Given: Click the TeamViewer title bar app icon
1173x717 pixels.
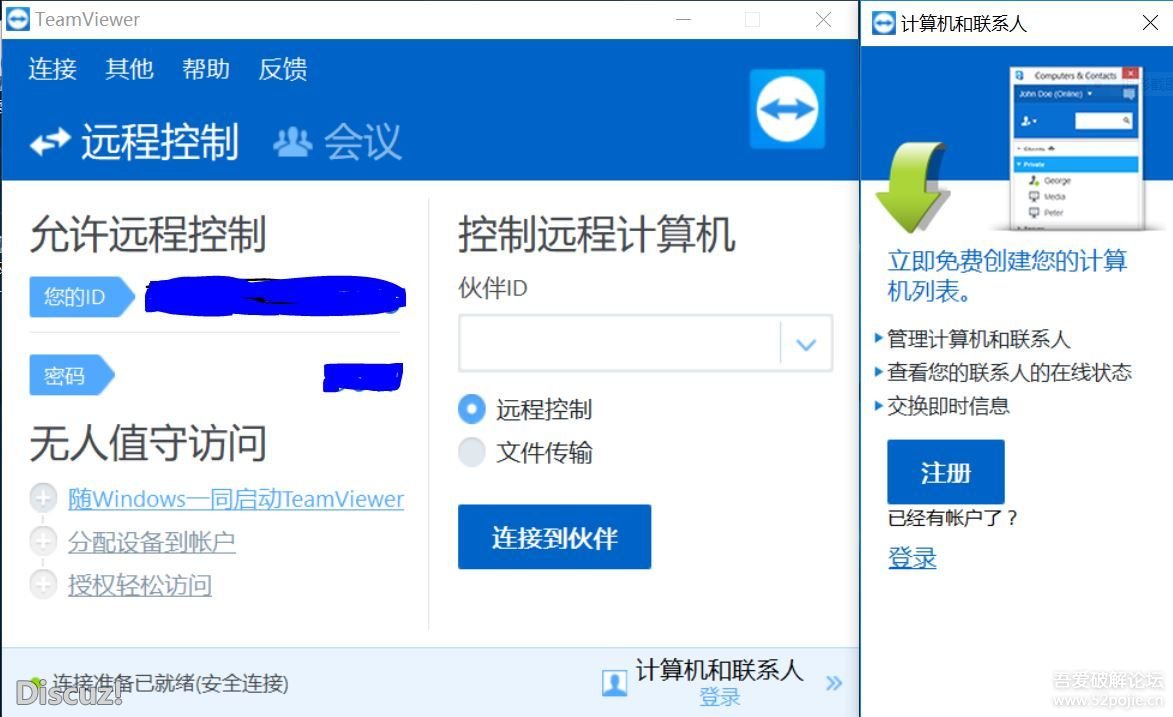Looking at the screenshot, I should pos(18,19).
